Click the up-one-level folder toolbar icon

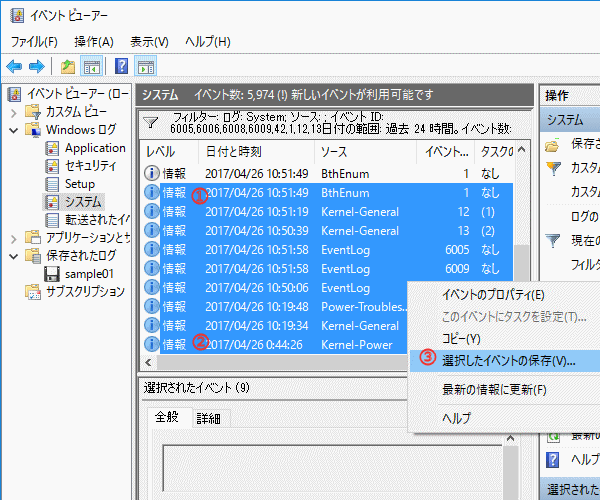click(67, 67)
